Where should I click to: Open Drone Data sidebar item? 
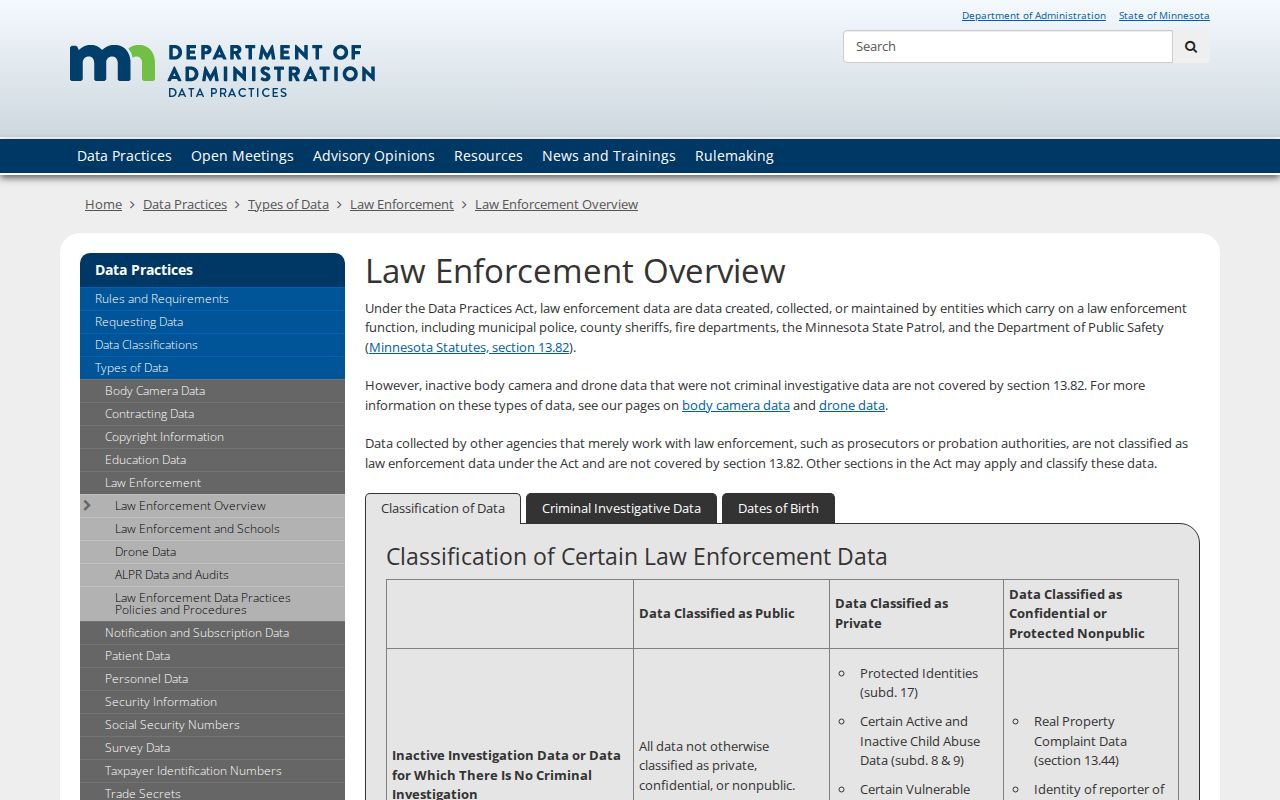212,552
